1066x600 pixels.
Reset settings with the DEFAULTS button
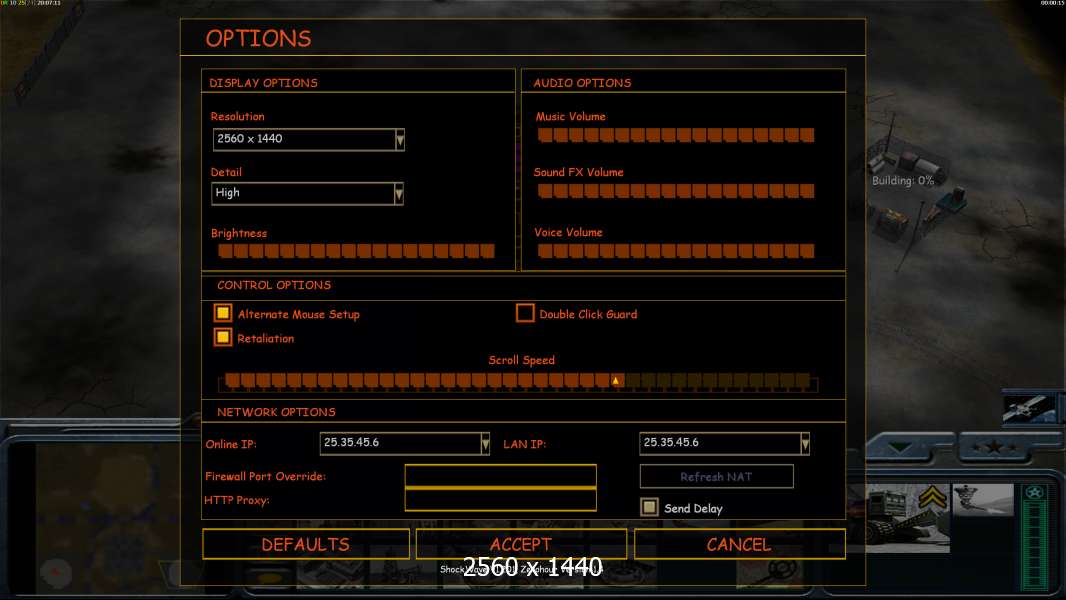click(x=306, y=544)
